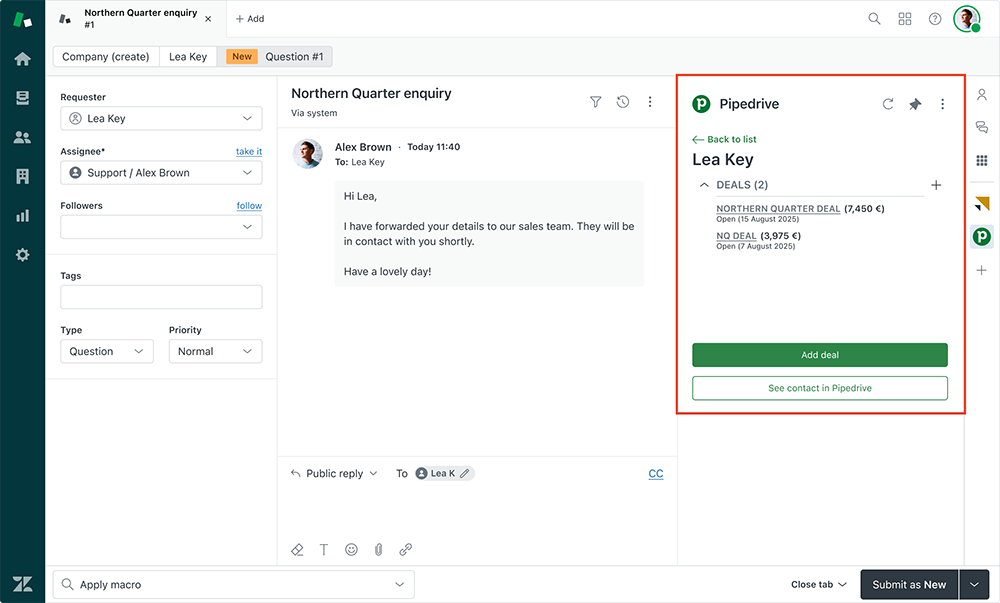Show ticket events history clock icon

pos(623,102)
